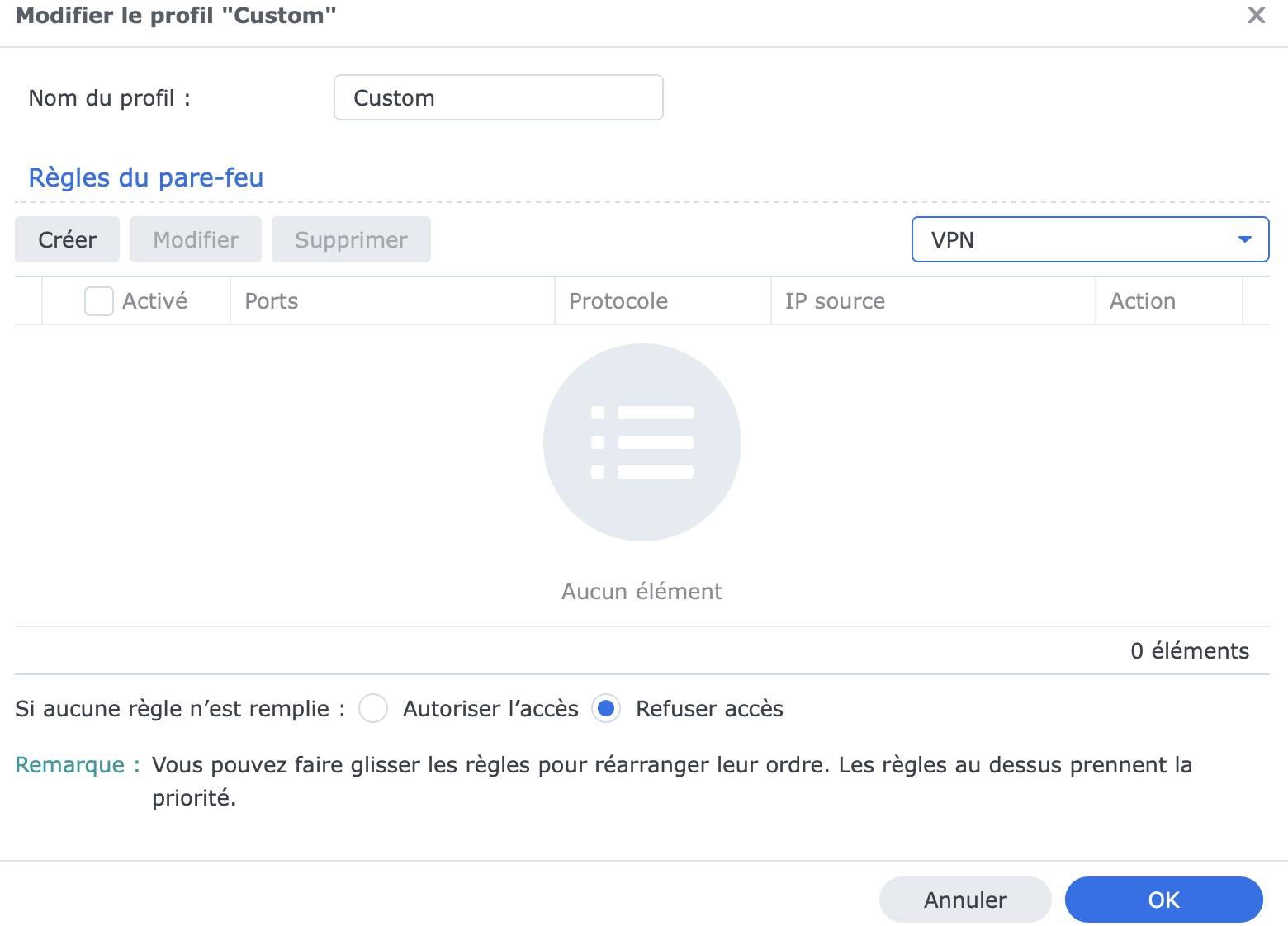
Task: Click the IP source column header
Action: tap(835, 301)
